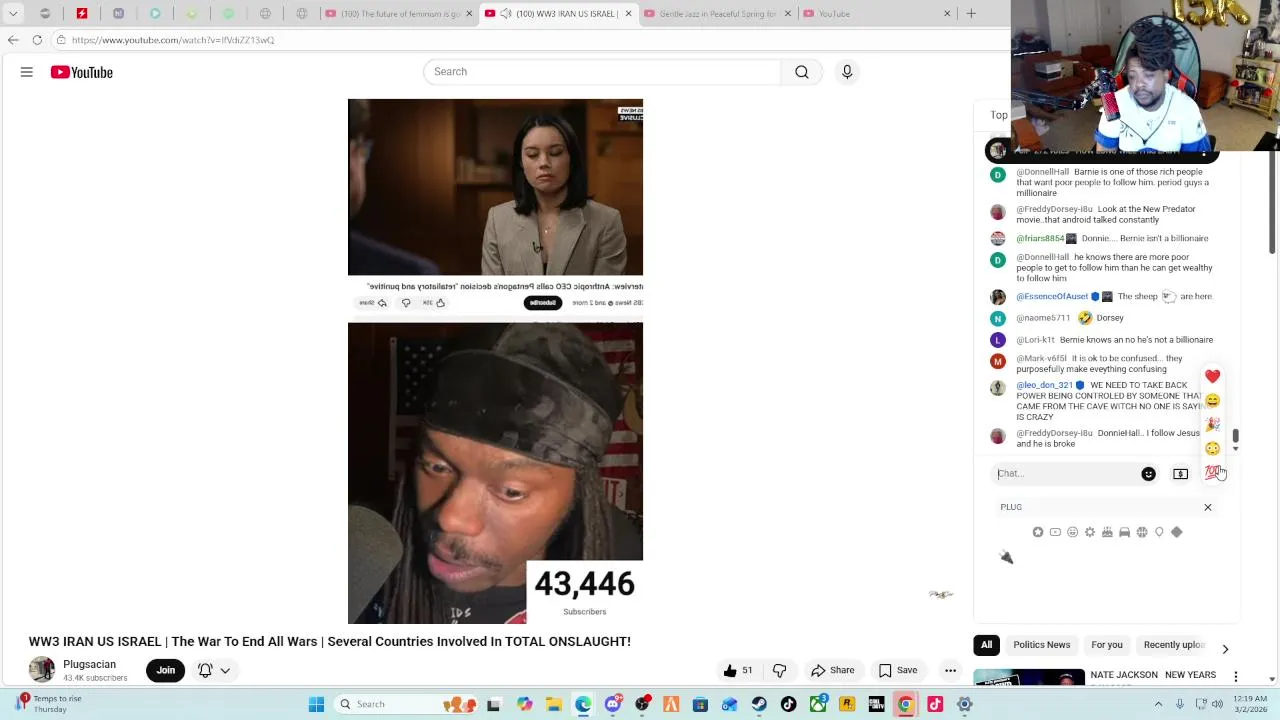Screen dimensions: 1280x720
Task: Dislike the video with thumbs down
Action: [x=779, y=670]
